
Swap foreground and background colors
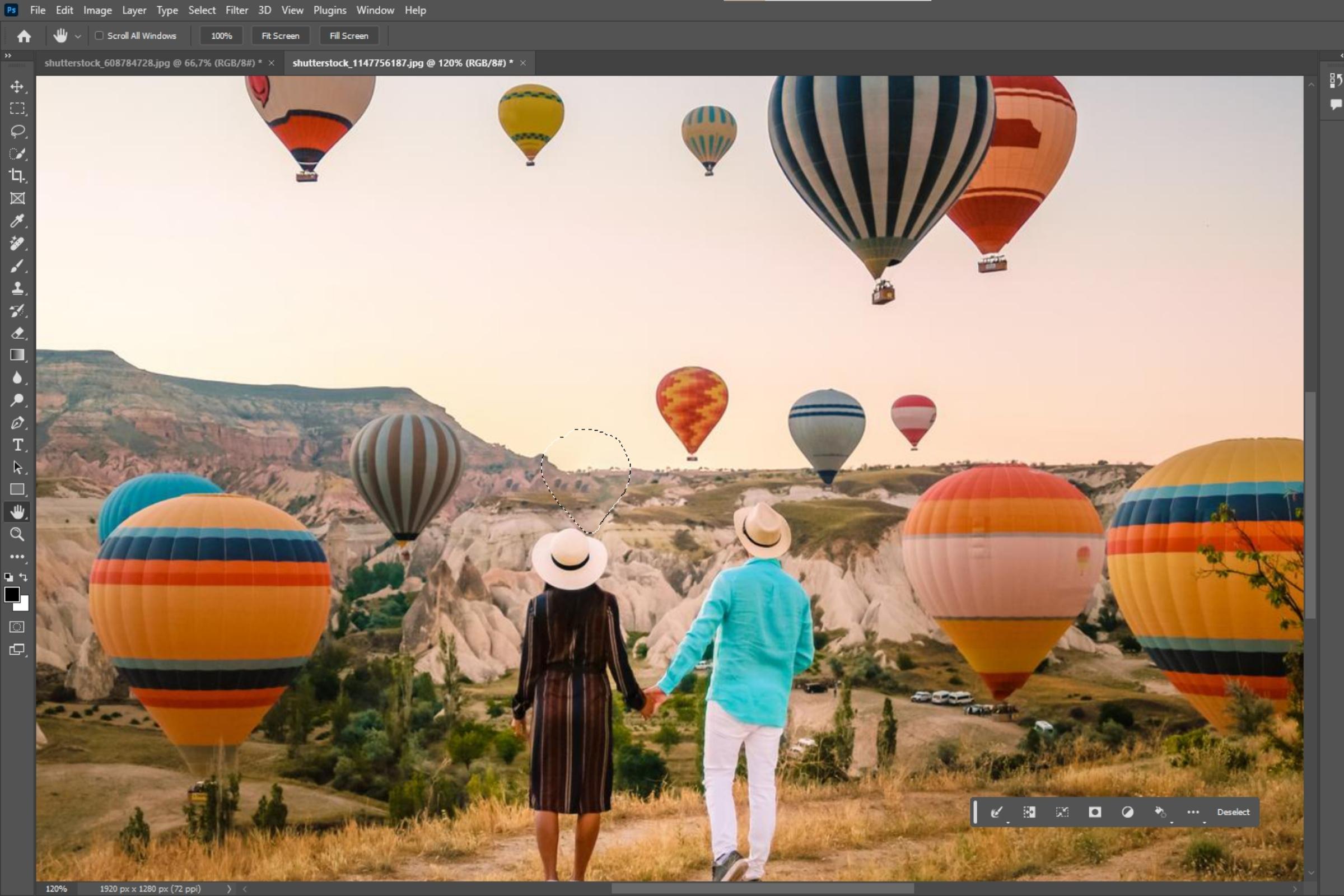pos(24,577)
